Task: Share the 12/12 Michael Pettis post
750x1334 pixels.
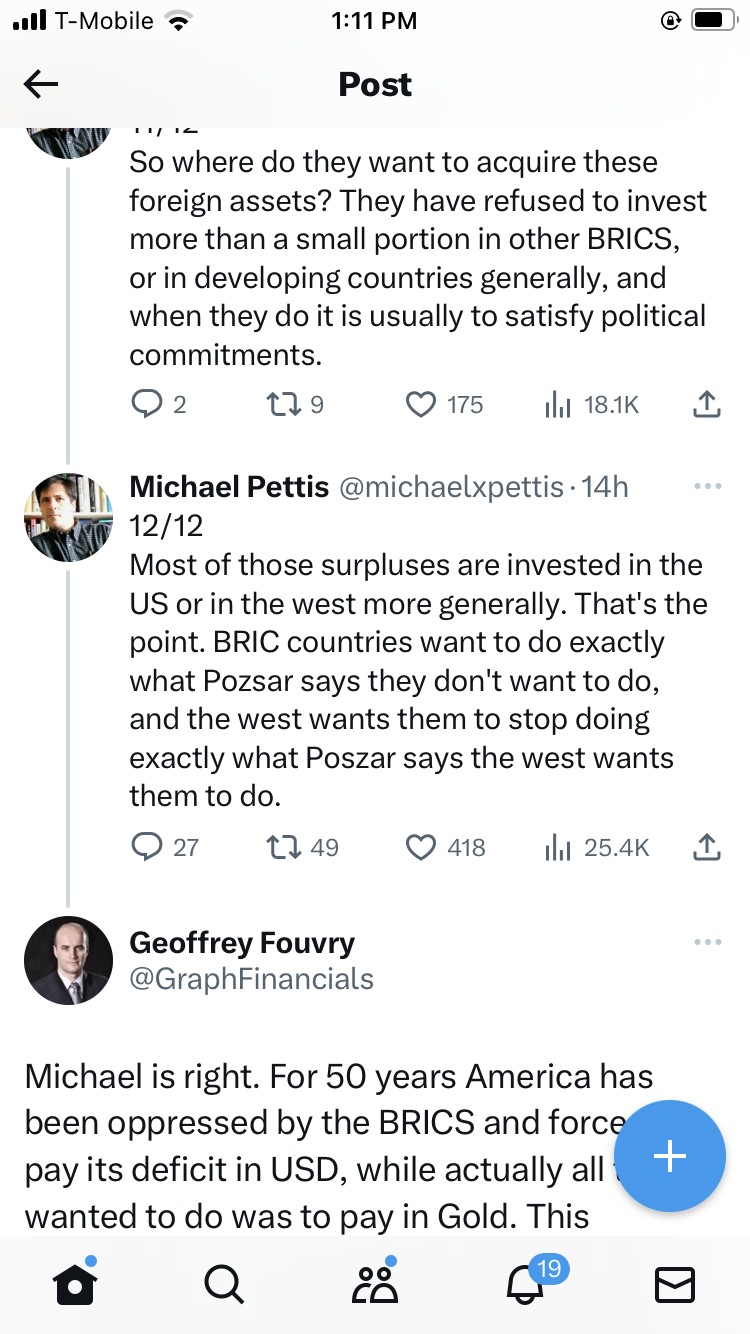Action: (706, 848)
